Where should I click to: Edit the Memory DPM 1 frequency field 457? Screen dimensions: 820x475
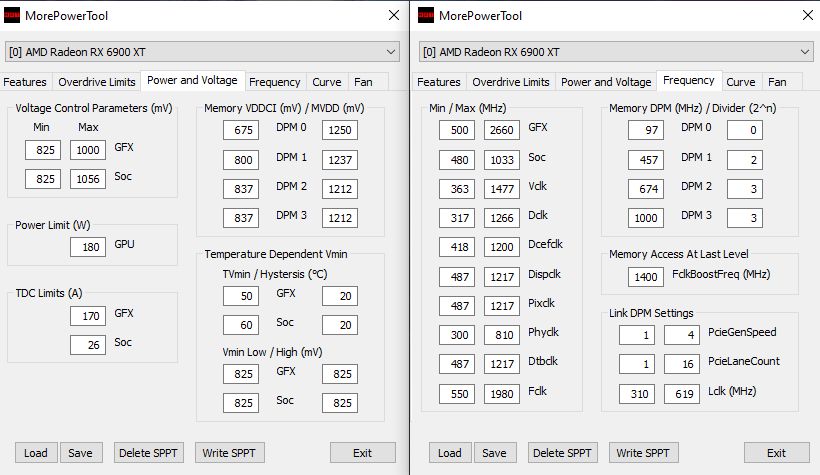point(646,160)
